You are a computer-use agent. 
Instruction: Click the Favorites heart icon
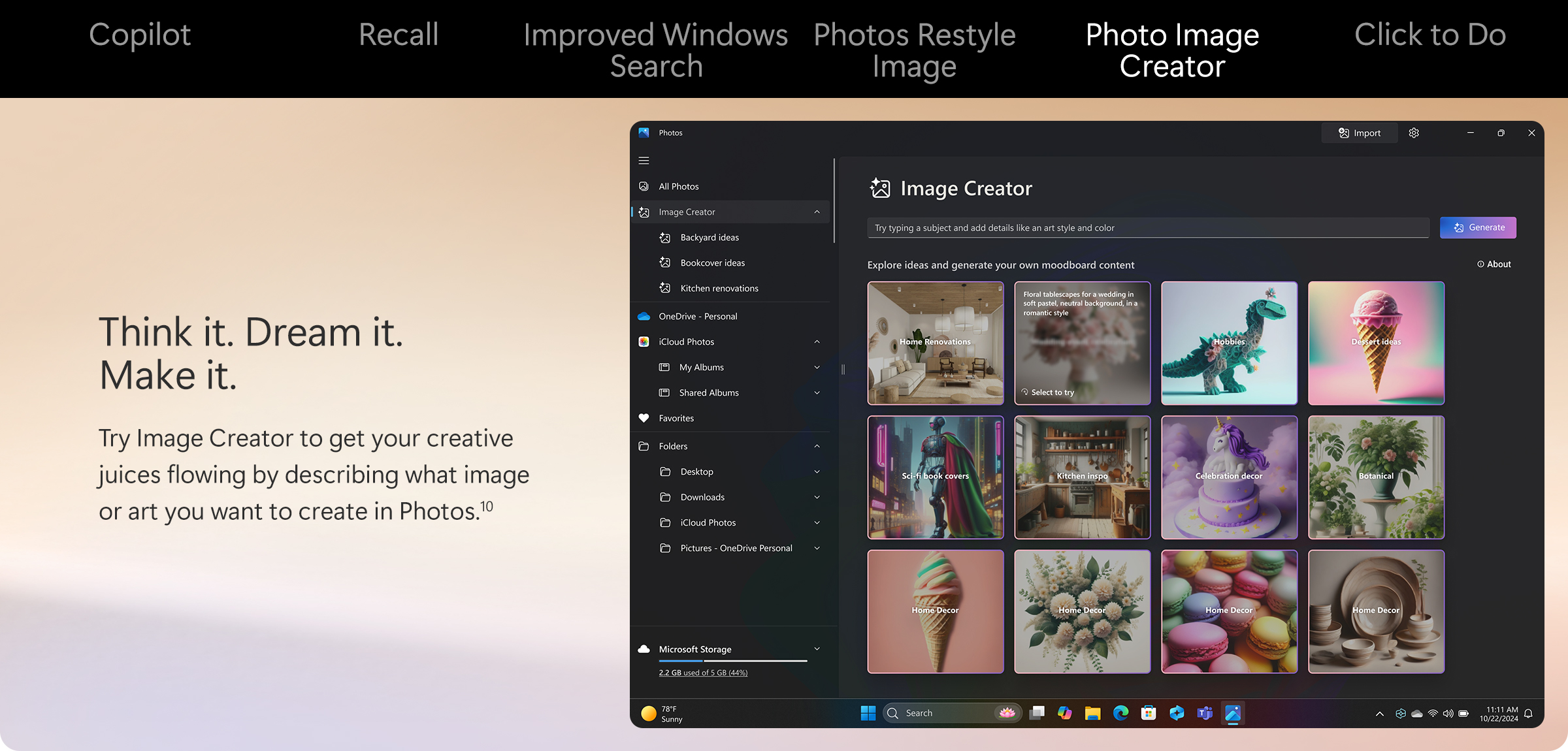(x=644, y=419)
